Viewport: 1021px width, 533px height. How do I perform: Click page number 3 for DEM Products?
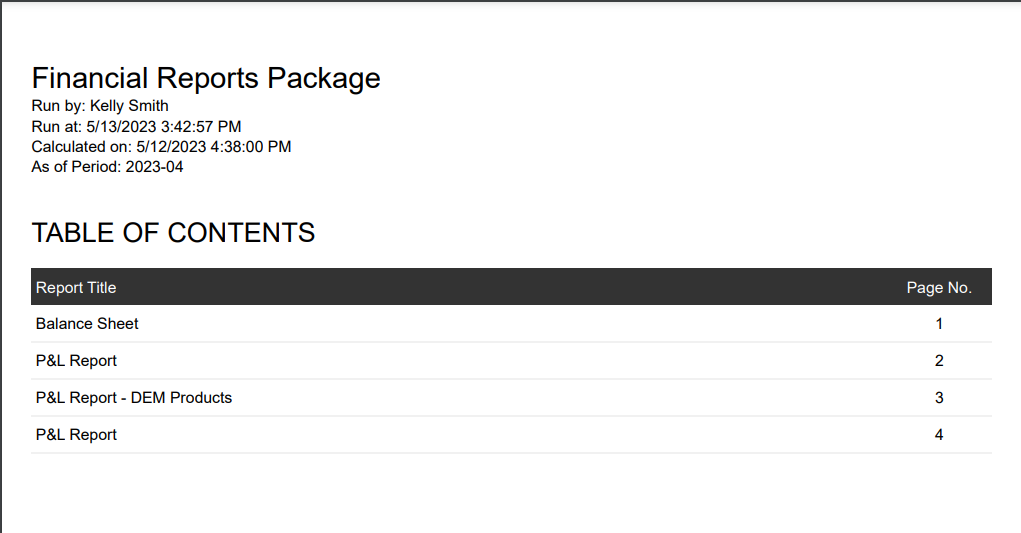[x=939, y=398]
